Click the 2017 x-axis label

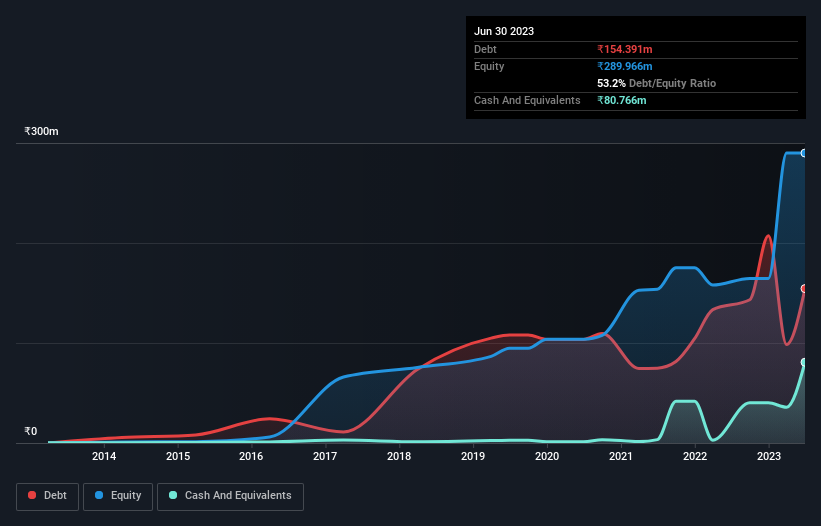point(325,456)
